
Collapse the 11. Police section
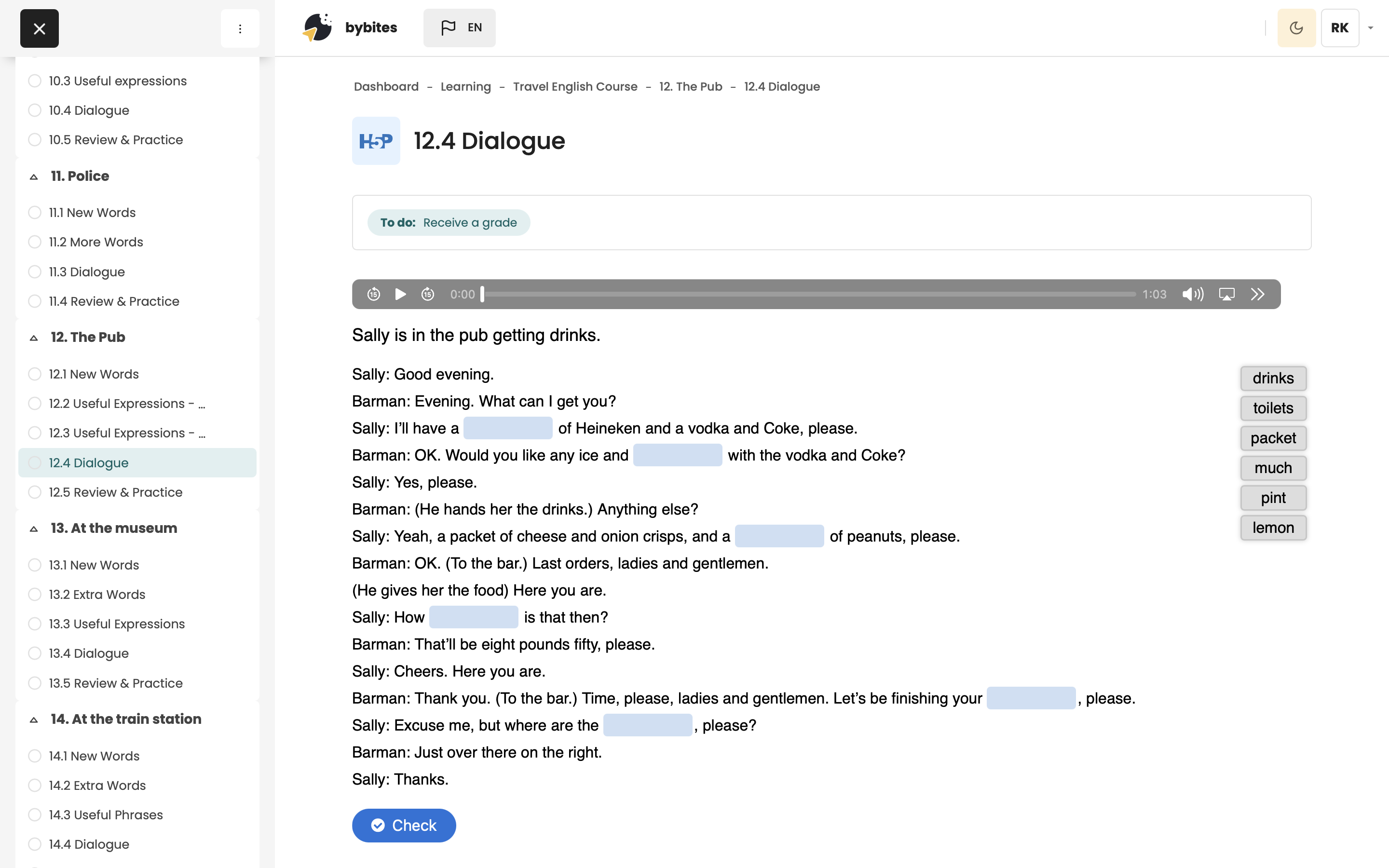click(34, 177)
